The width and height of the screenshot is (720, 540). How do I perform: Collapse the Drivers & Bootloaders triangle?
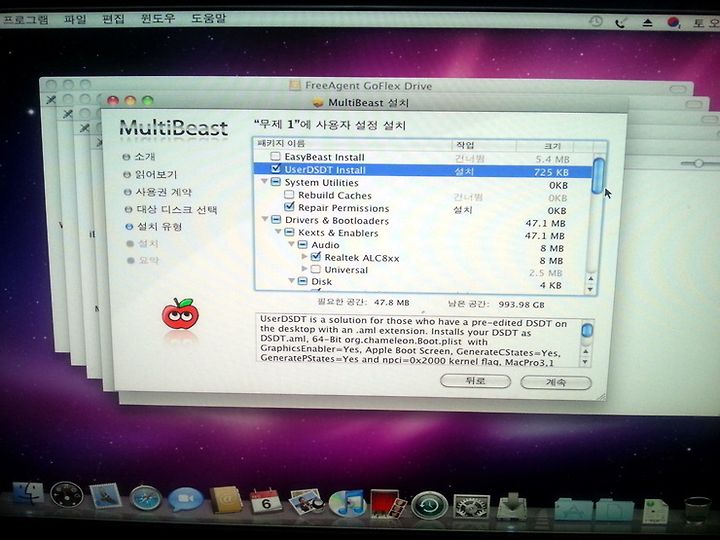[x=265, y=219]
